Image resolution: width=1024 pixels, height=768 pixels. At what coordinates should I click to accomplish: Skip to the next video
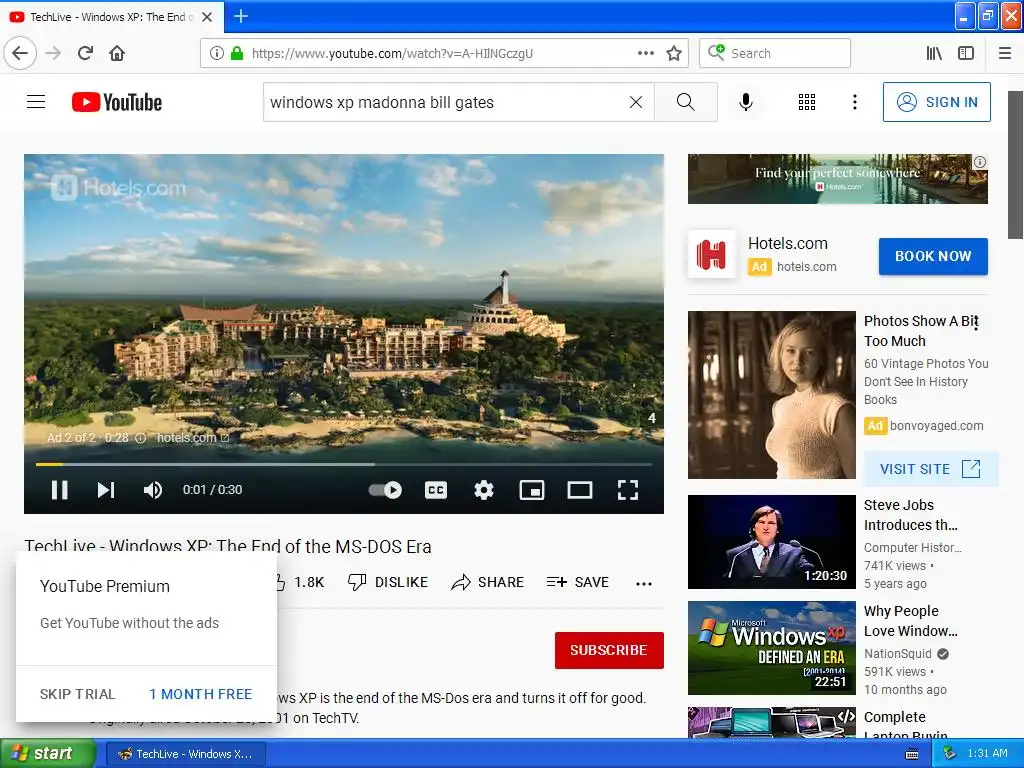[x=106, y=490]
